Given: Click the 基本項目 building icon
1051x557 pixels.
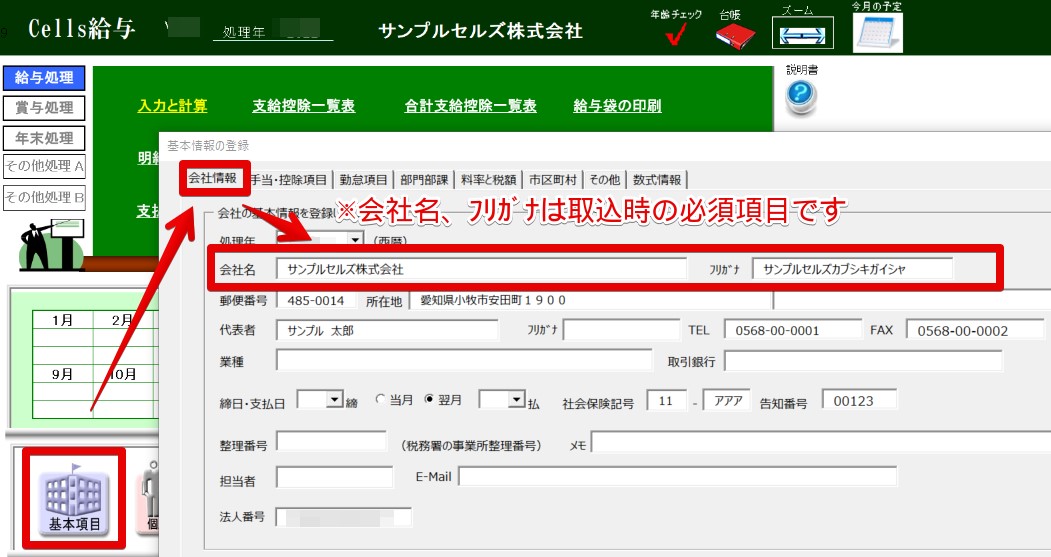Looking at the screenshot, I should 74,499.
